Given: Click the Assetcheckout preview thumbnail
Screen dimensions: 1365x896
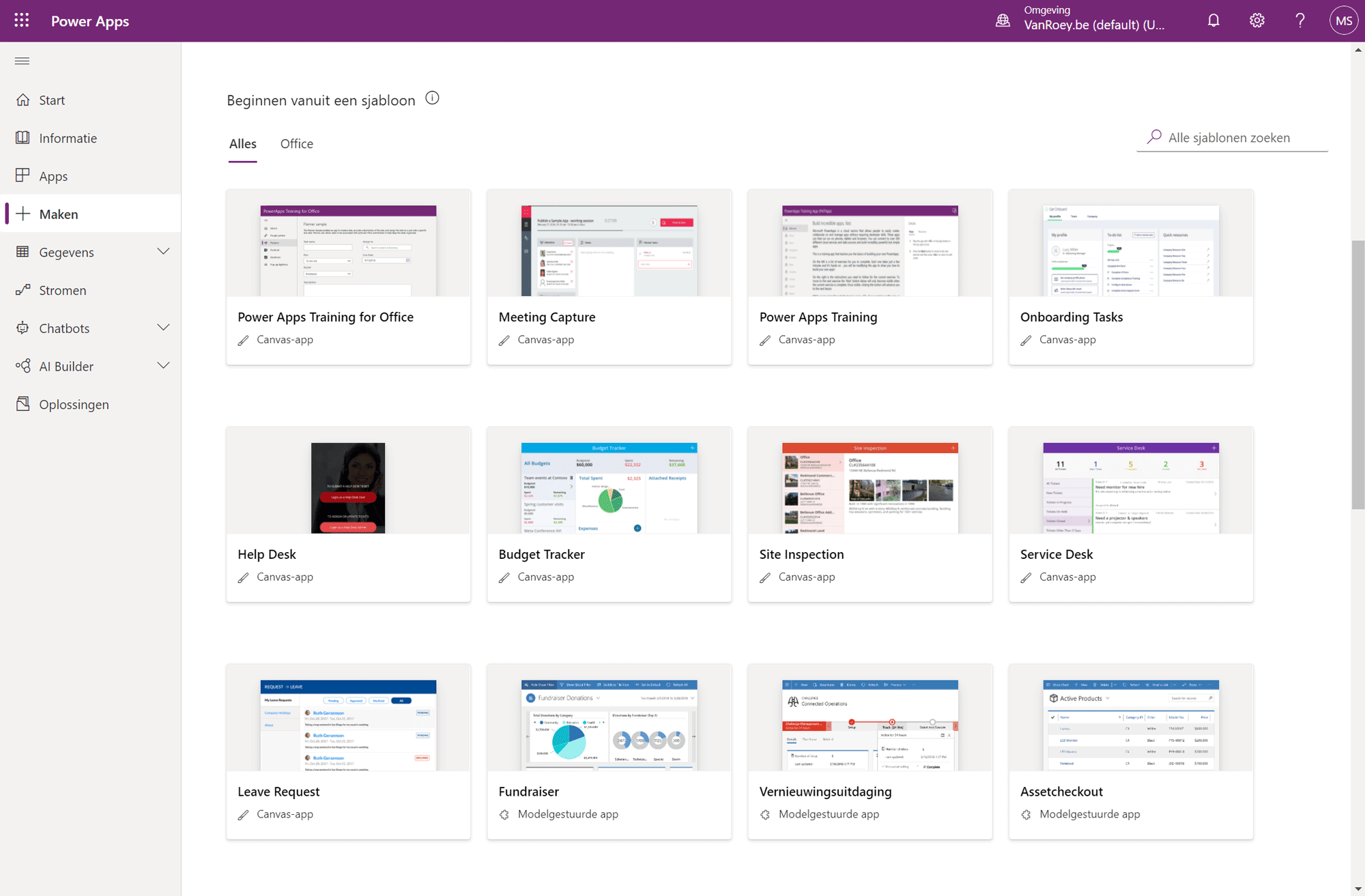Looking at the screenshot, I should coord(1131,725).
